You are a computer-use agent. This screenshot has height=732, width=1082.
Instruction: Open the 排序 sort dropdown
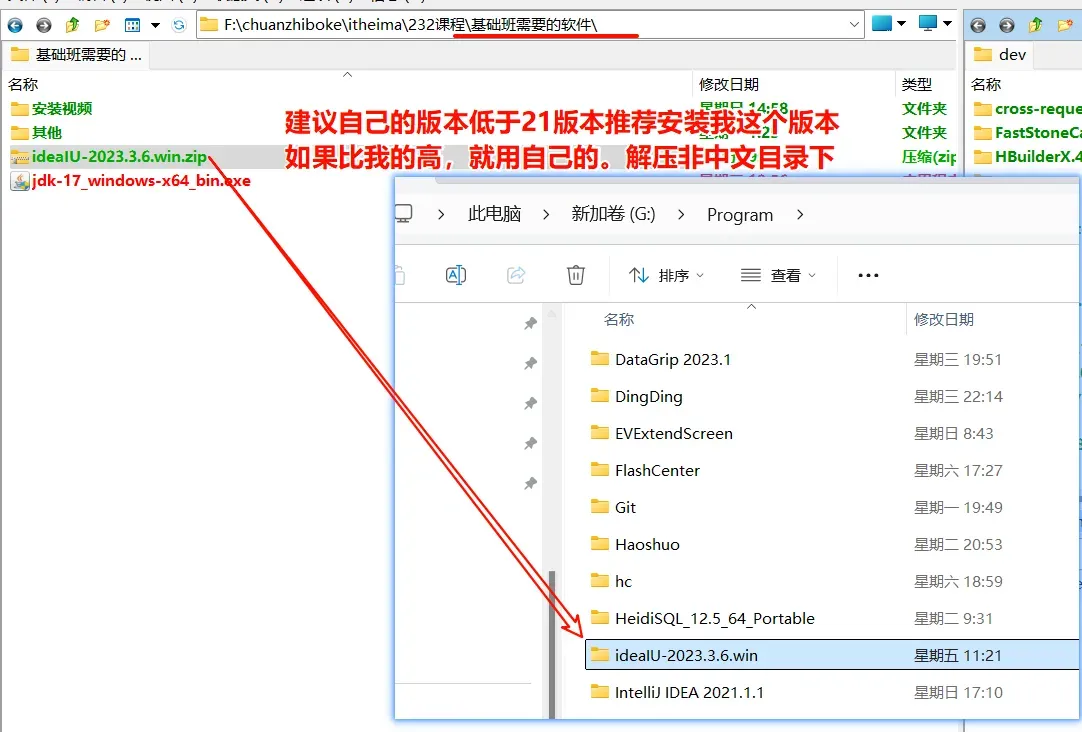point(666,275)
